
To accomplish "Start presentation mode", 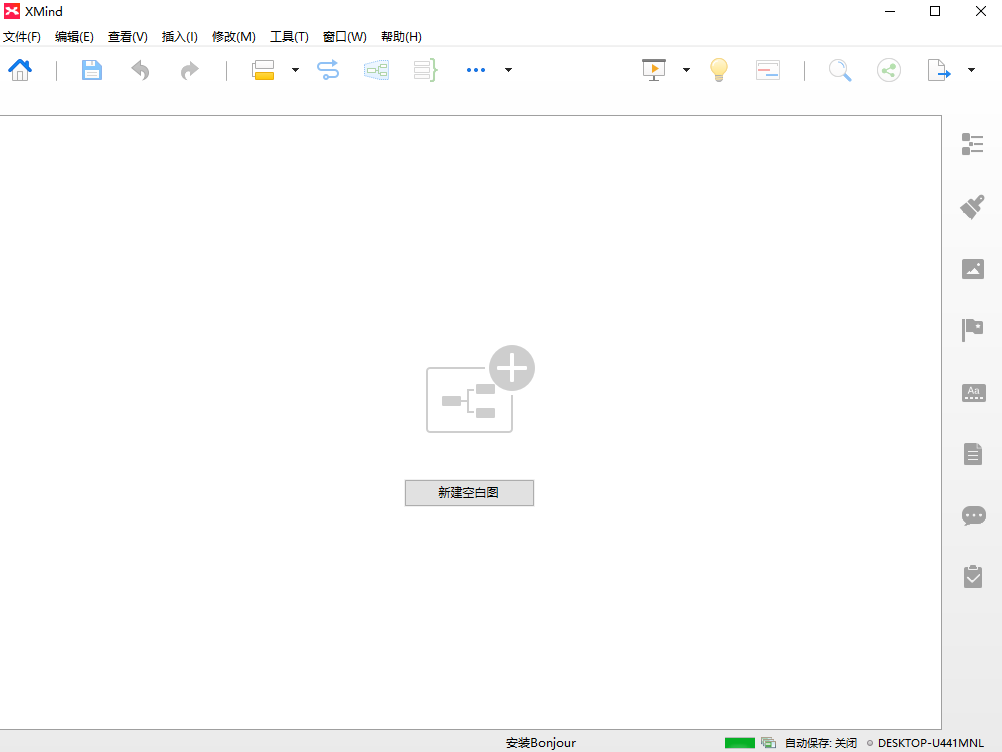I will [x=654, y=70].
